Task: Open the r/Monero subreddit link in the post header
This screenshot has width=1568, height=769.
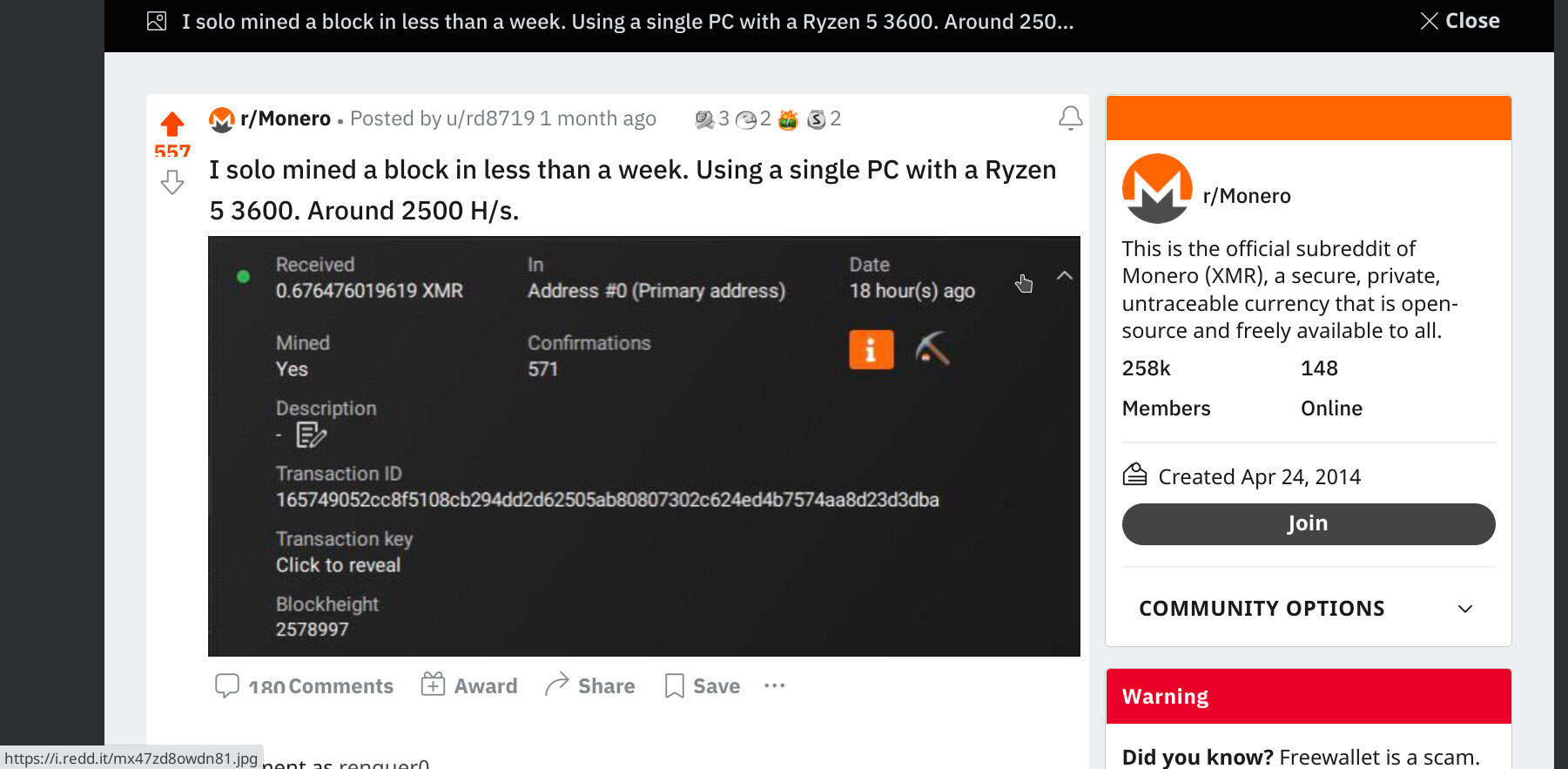Action: pyautogui.click(x=285, y=118)
